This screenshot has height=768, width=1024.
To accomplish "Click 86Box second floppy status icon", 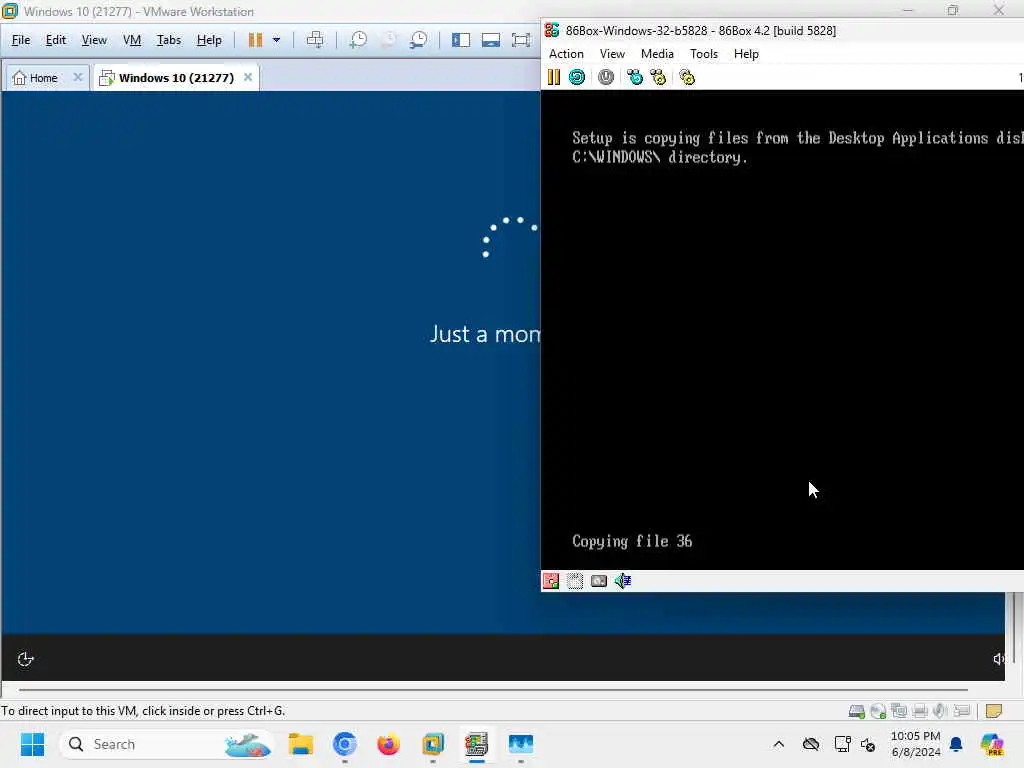I will point(575,581).
